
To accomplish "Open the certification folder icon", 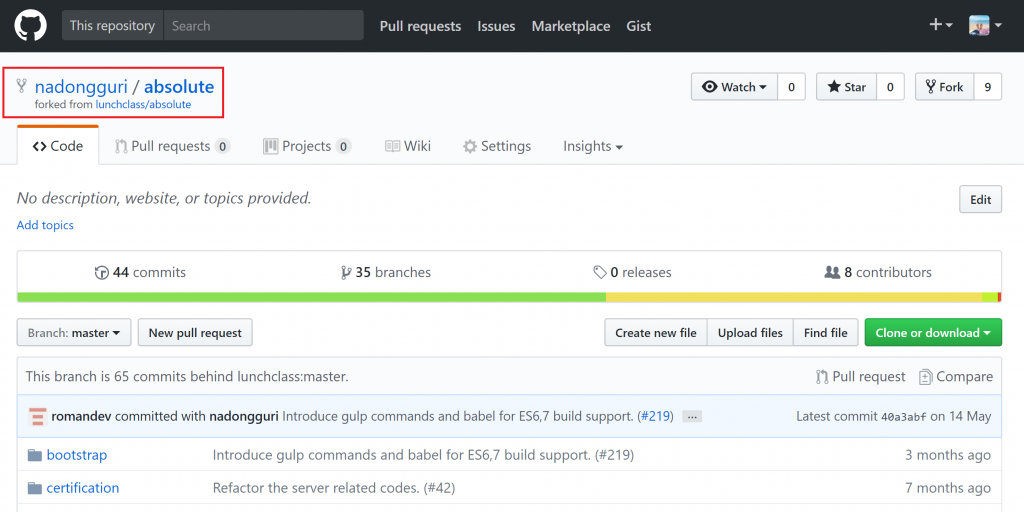I will [35, 488].
